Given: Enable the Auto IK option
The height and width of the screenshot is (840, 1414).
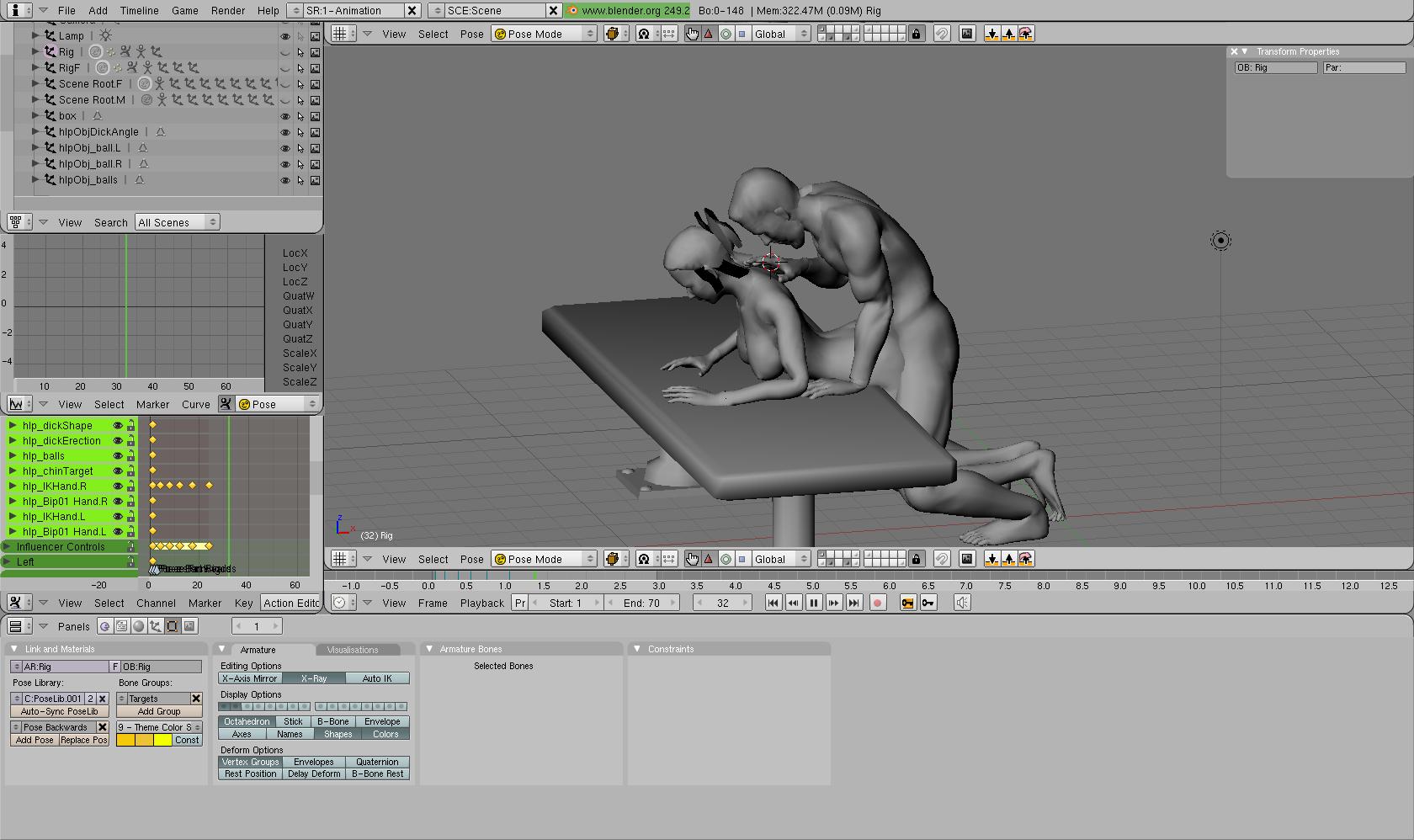Looking at the screenshot, I should [x=377, y=678].
